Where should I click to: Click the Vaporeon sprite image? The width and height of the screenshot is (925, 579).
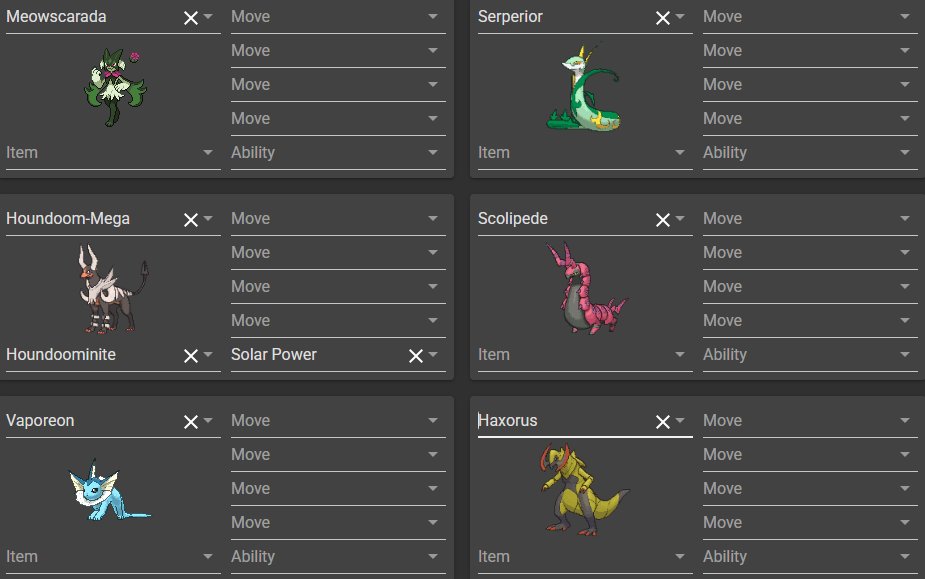click(x=109, y=489)
